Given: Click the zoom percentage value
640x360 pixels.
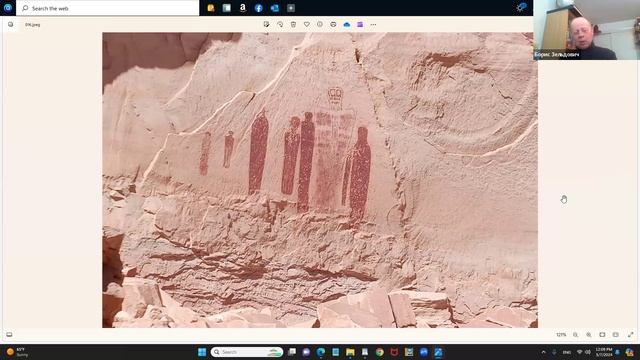Looking at the screenshot, I should (561, 335).
